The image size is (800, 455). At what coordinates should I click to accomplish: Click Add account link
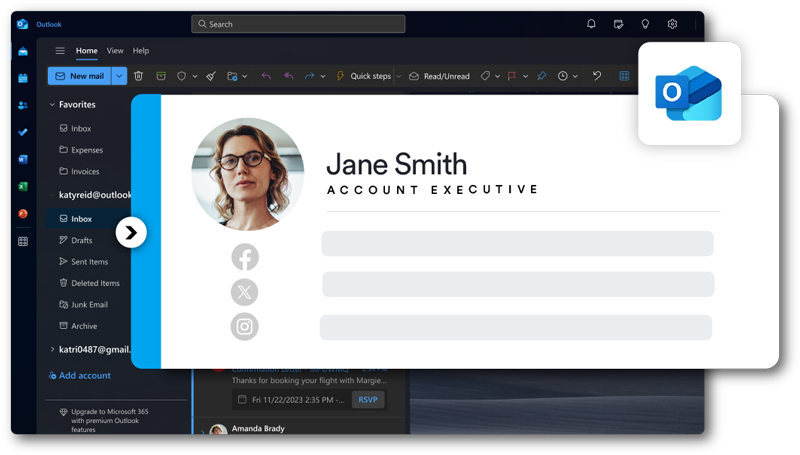(80, 375)
